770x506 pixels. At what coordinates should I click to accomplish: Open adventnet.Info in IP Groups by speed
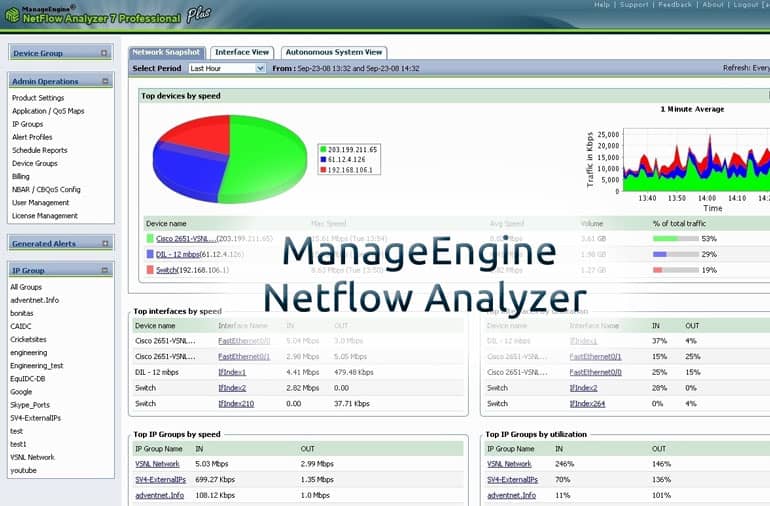[160, 495]
